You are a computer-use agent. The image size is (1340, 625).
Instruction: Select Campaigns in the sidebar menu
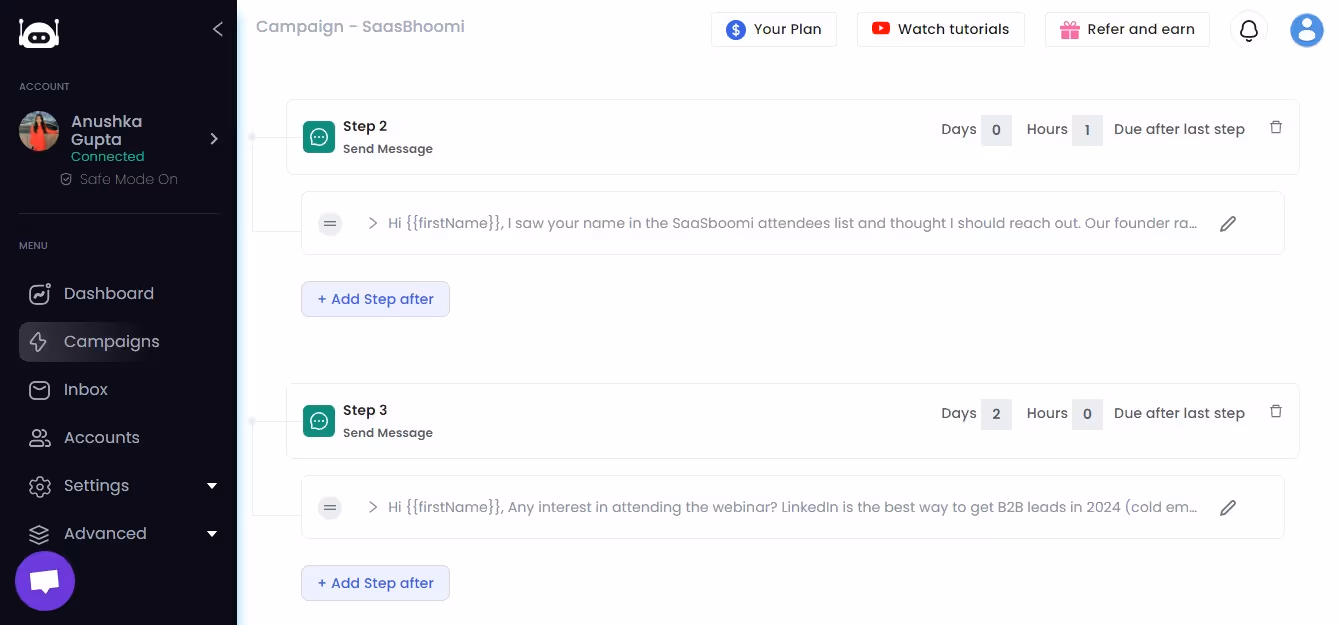click(111, 342)
